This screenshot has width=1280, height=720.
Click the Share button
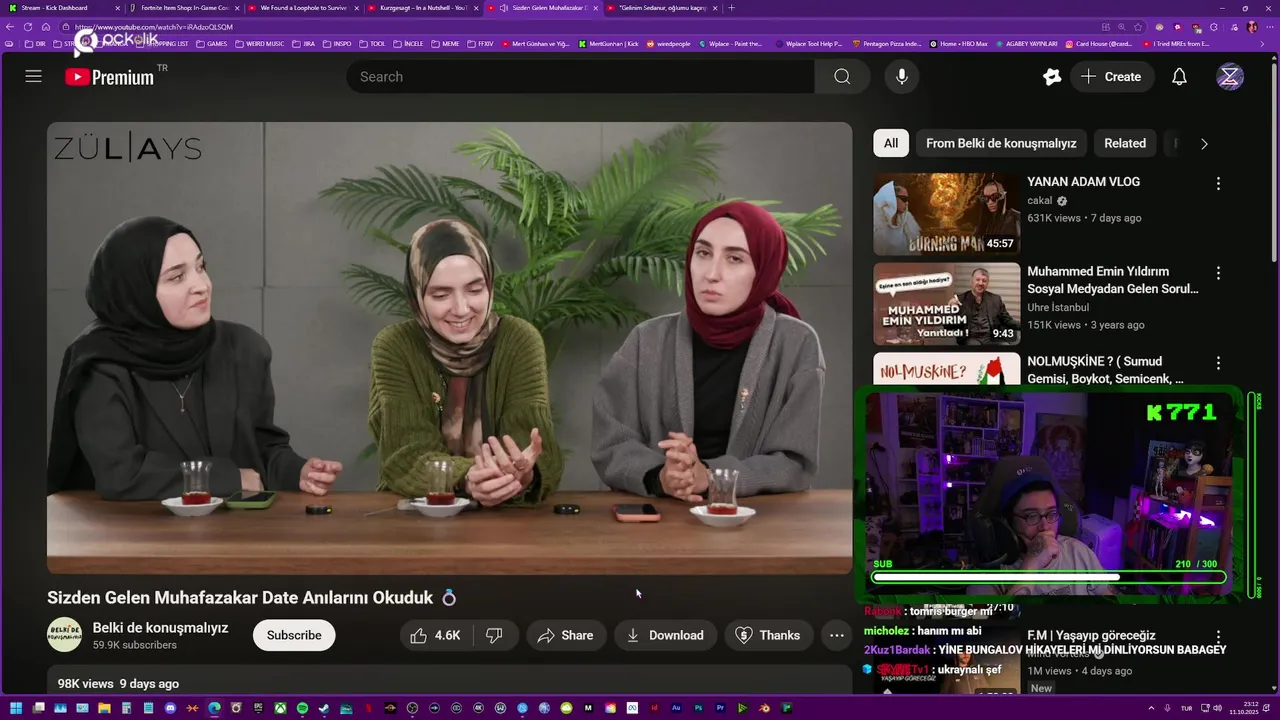[565, 635]
